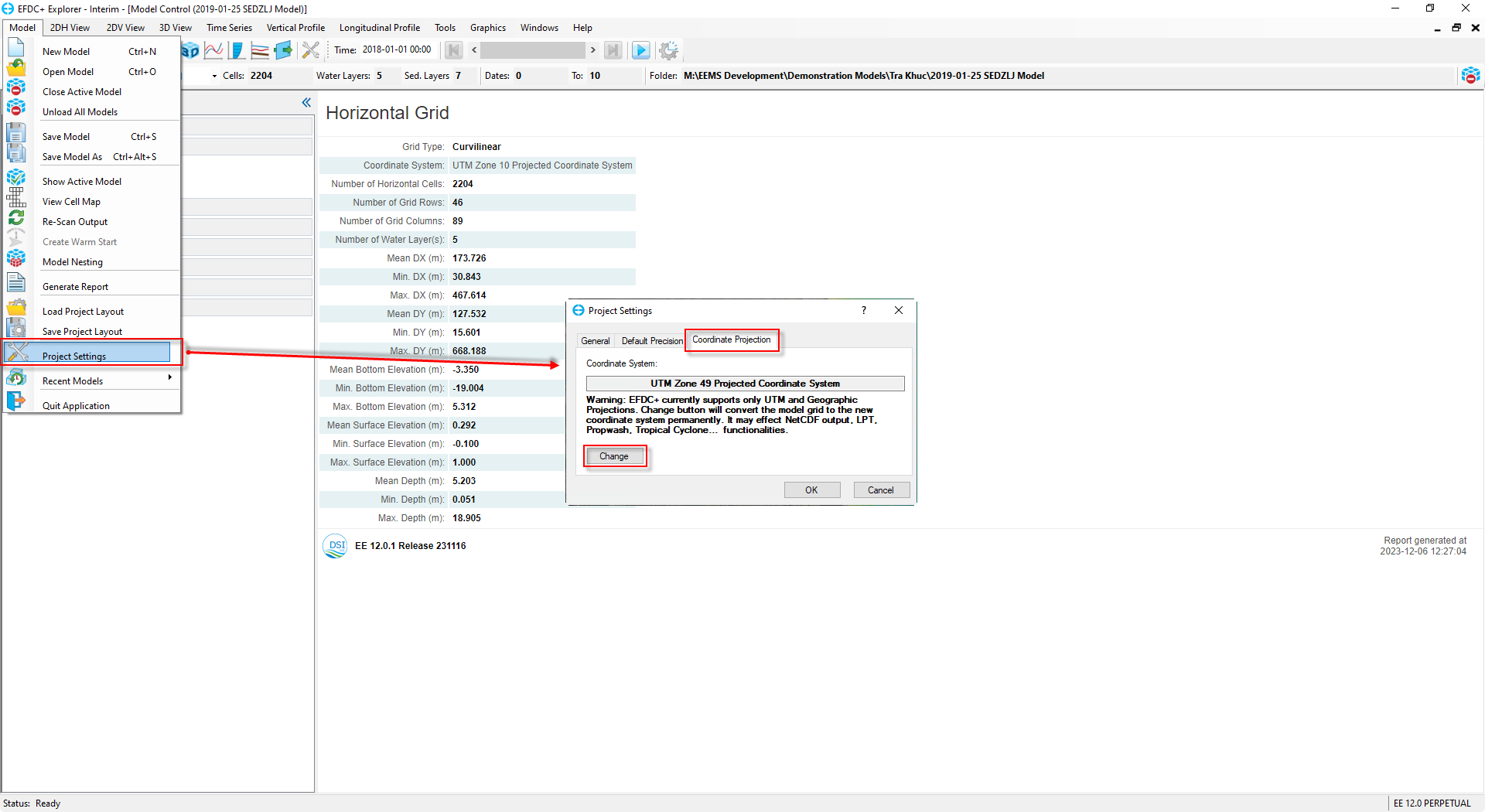Image resolution: width=1485 pixels, height=812 pixels.
Task: Select Generate Report from the Model menu
Action: [75, 287]
